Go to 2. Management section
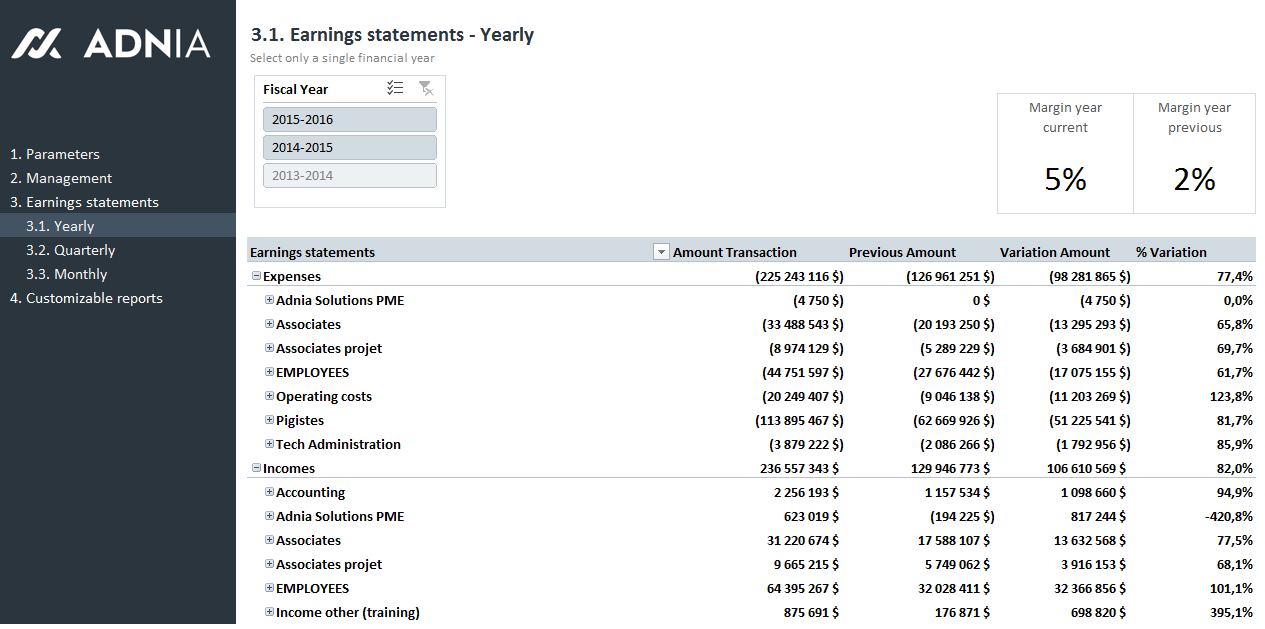 61,179
